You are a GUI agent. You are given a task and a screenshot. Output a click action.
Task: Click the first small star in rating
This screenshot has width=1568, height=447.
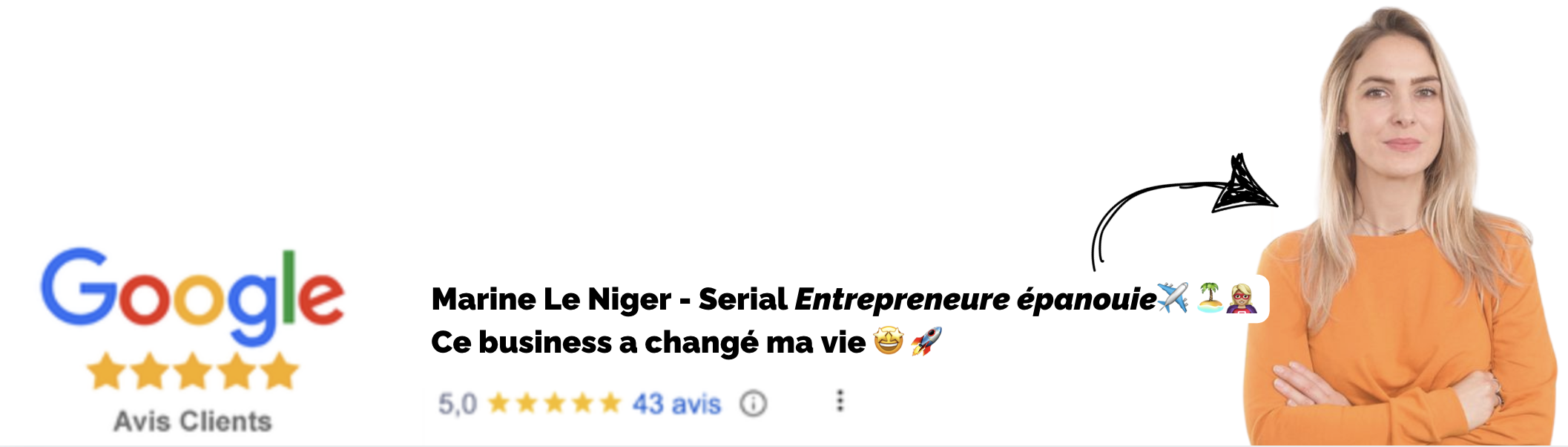pyautogui.click(x=500, y=403)
